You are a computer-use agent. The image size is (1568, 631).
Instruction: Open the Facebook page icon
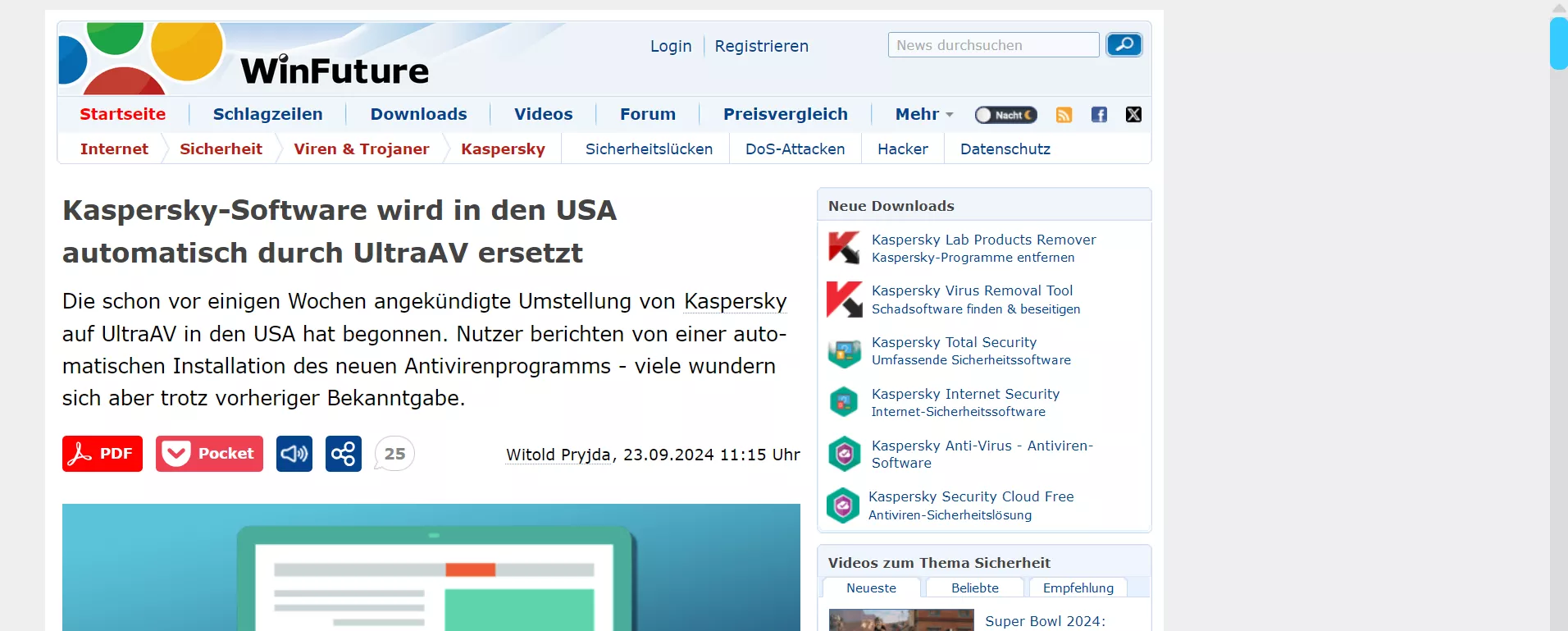coord(1099,115)
